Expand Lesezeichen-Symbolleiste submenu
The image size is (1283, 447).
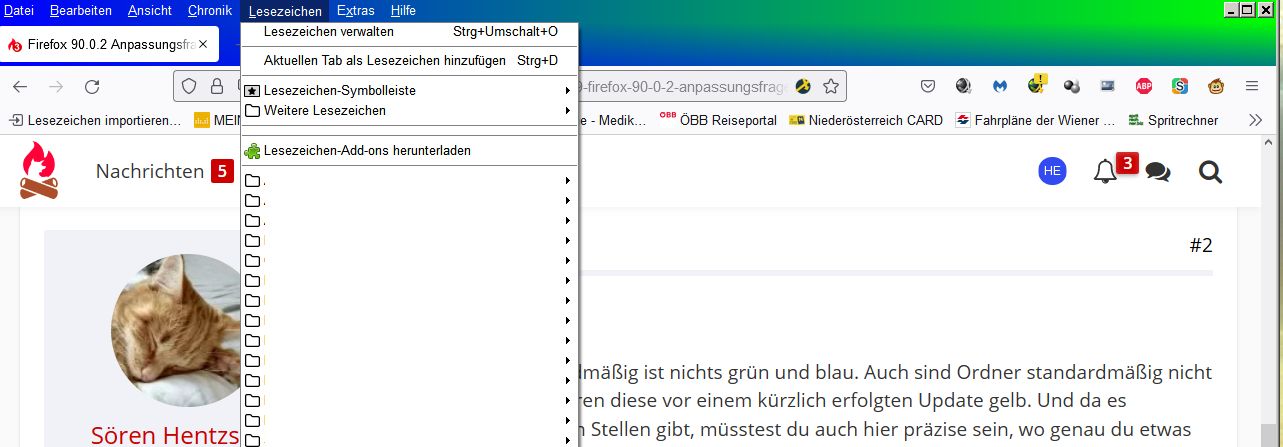410,91
